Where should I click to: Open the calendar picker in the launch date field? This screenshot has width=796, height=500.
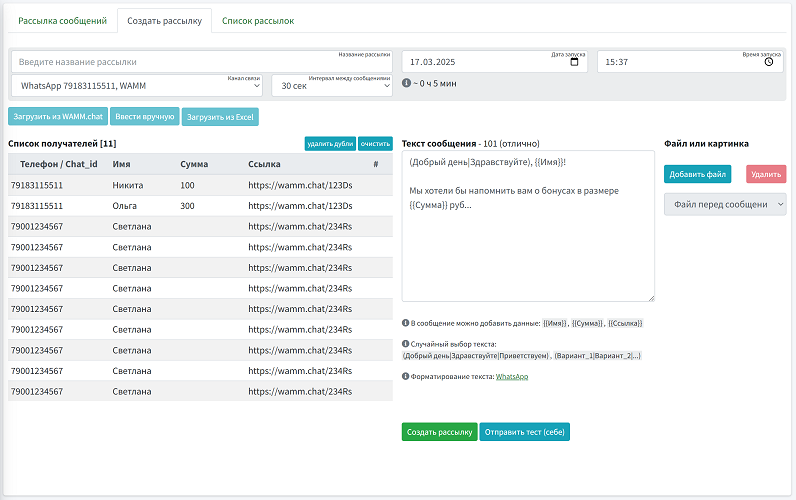click(x=573, y=62)
